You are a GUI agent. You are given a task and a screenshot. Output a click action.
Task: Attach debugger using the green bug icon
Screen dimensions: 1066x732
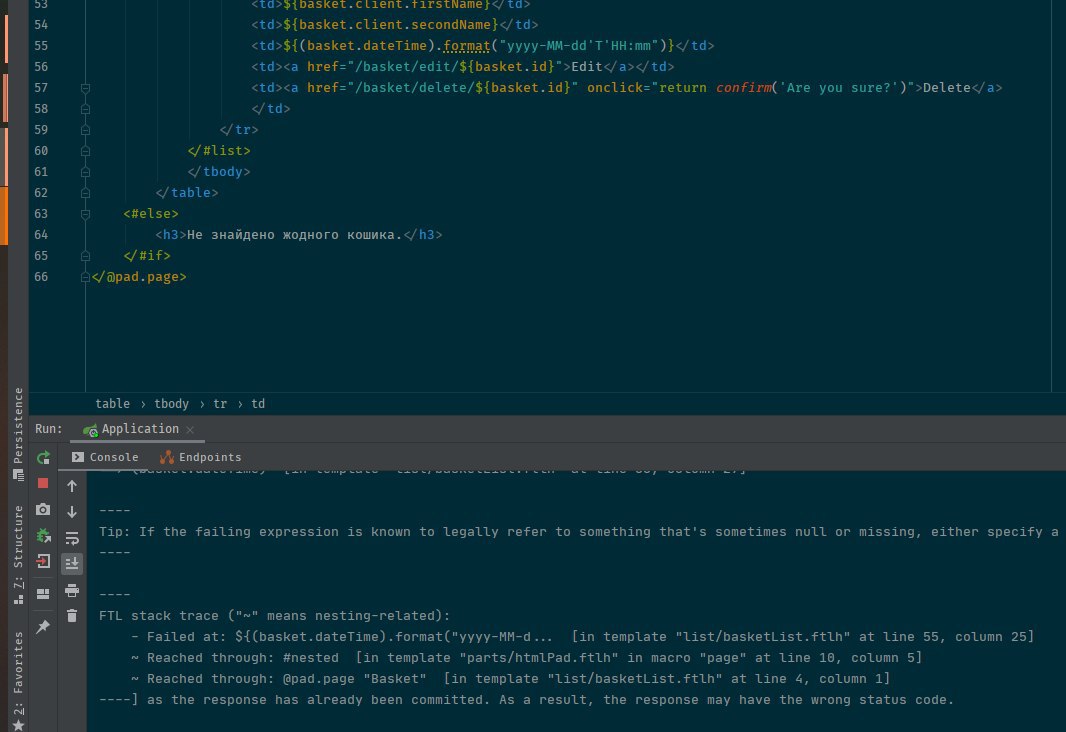(x=43, y=536)
